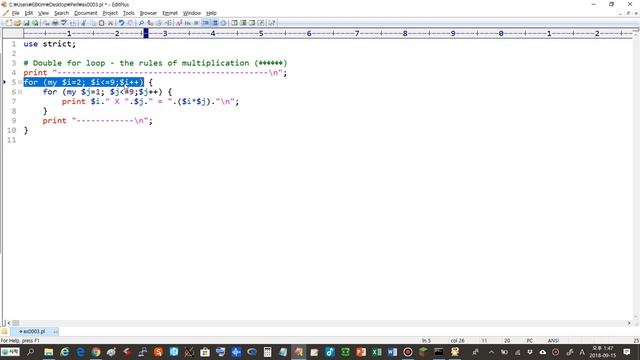Click the Redo toolbar icon
Viewport: 640px width, 360px height.
pos(130,23)
